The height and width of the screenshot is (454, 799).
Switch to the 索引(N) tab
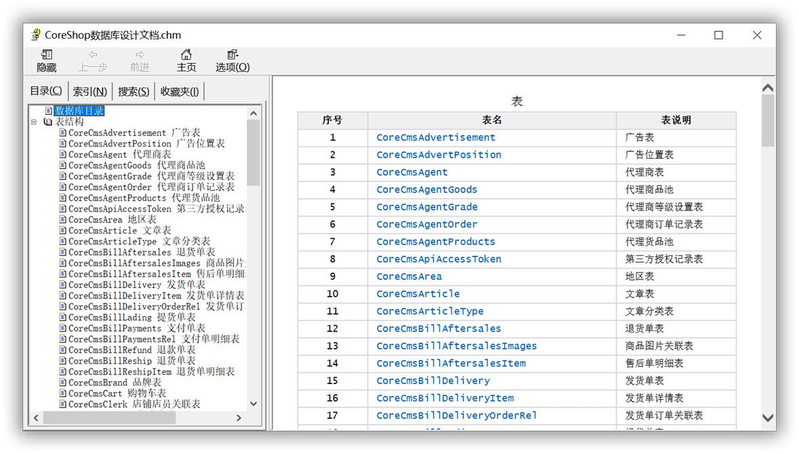point(90,91)
